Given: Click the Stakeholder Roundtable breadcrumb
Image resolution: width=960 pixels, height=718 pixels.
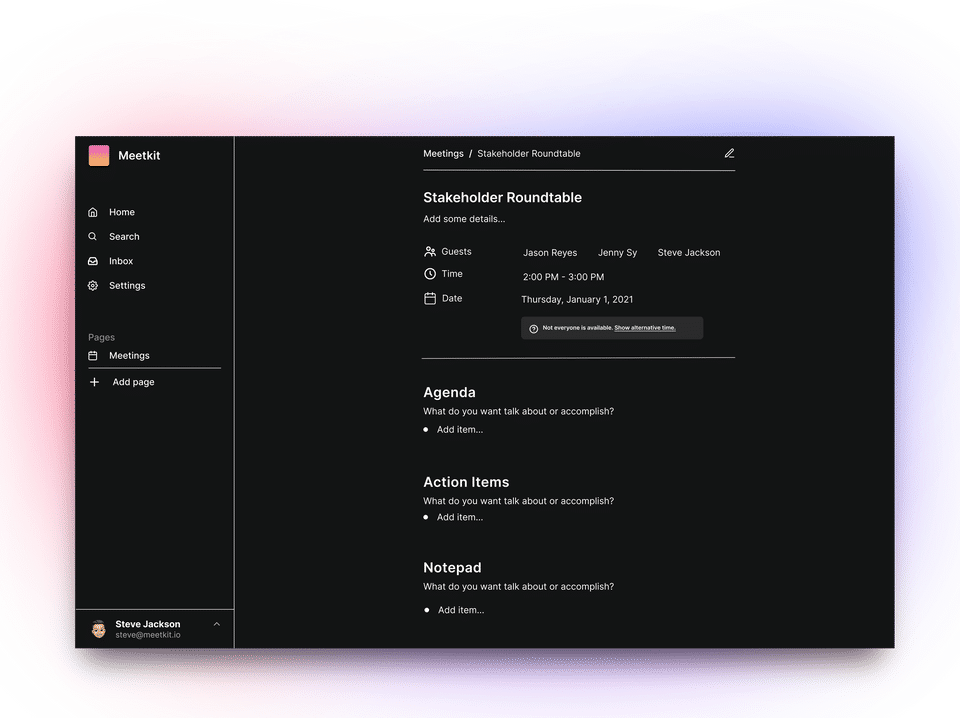Looking at the screenshot, I should click(529, 154).
